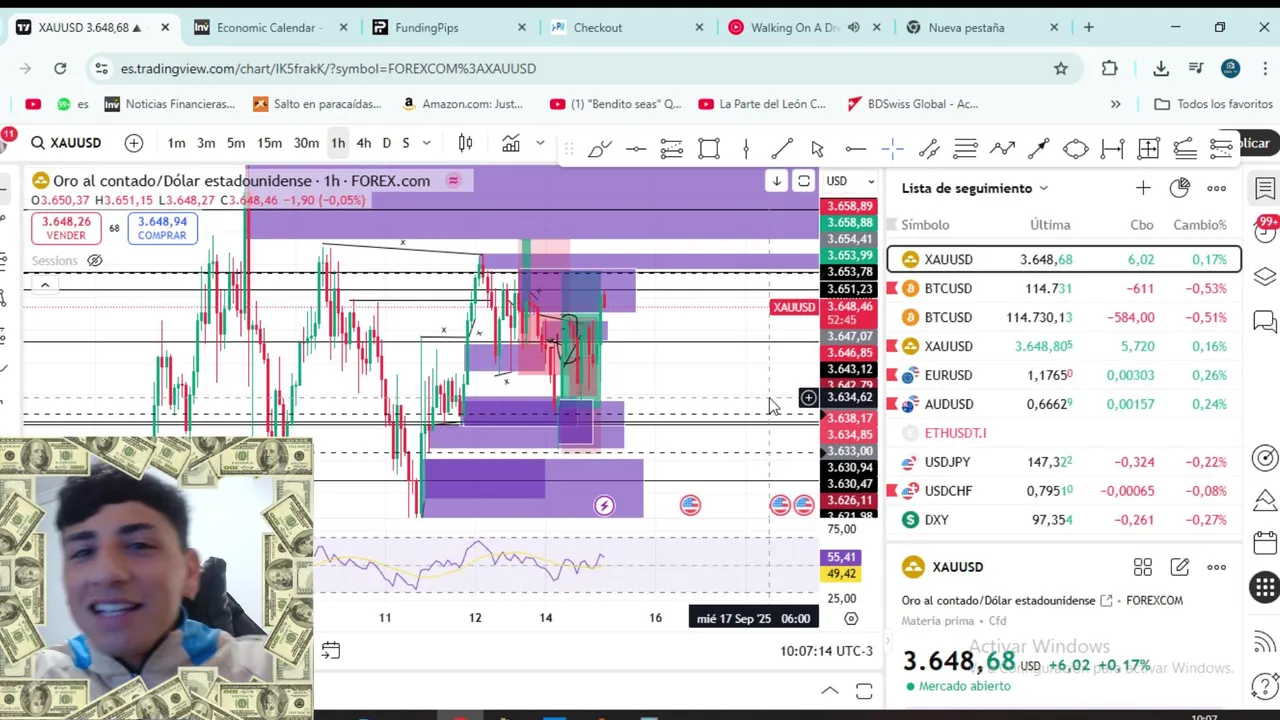Image resolution: width=1280 pixels, height=720 pixels.
Task: Open watchlist advanced view pie icon
Action: point(1180,188)
